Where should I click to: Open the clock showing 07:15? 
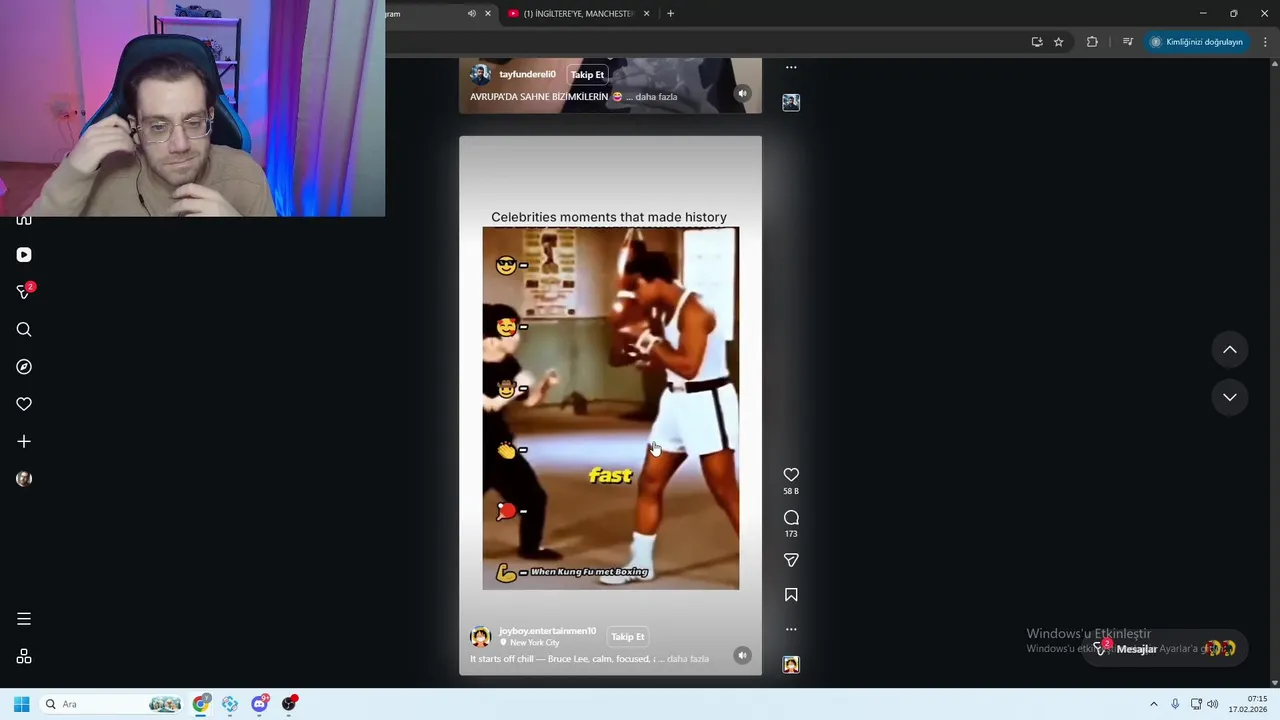tap(1248, 704)
